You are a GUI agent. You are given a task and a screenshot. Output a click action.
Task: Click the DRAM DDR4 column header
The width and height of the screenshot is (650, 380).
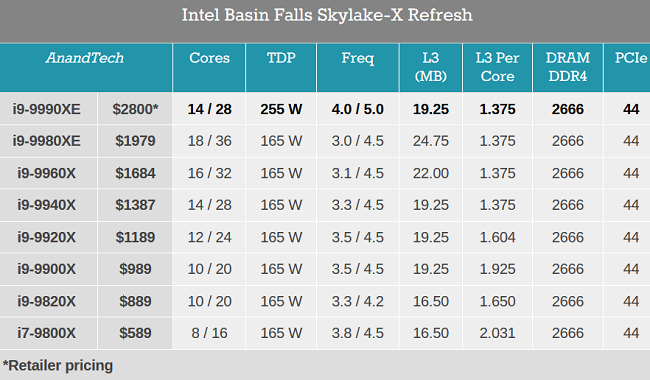[568, 67]
